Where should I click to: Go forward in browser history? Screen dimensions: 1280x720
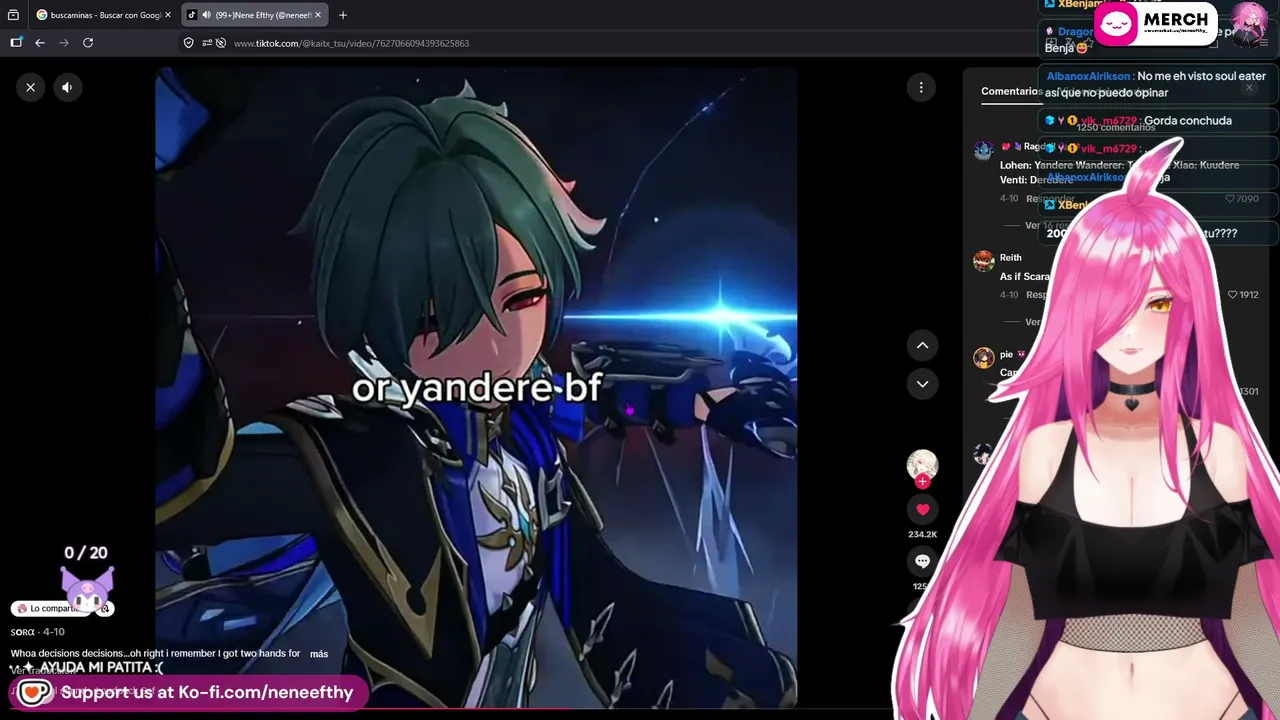[x=64, y=43]
